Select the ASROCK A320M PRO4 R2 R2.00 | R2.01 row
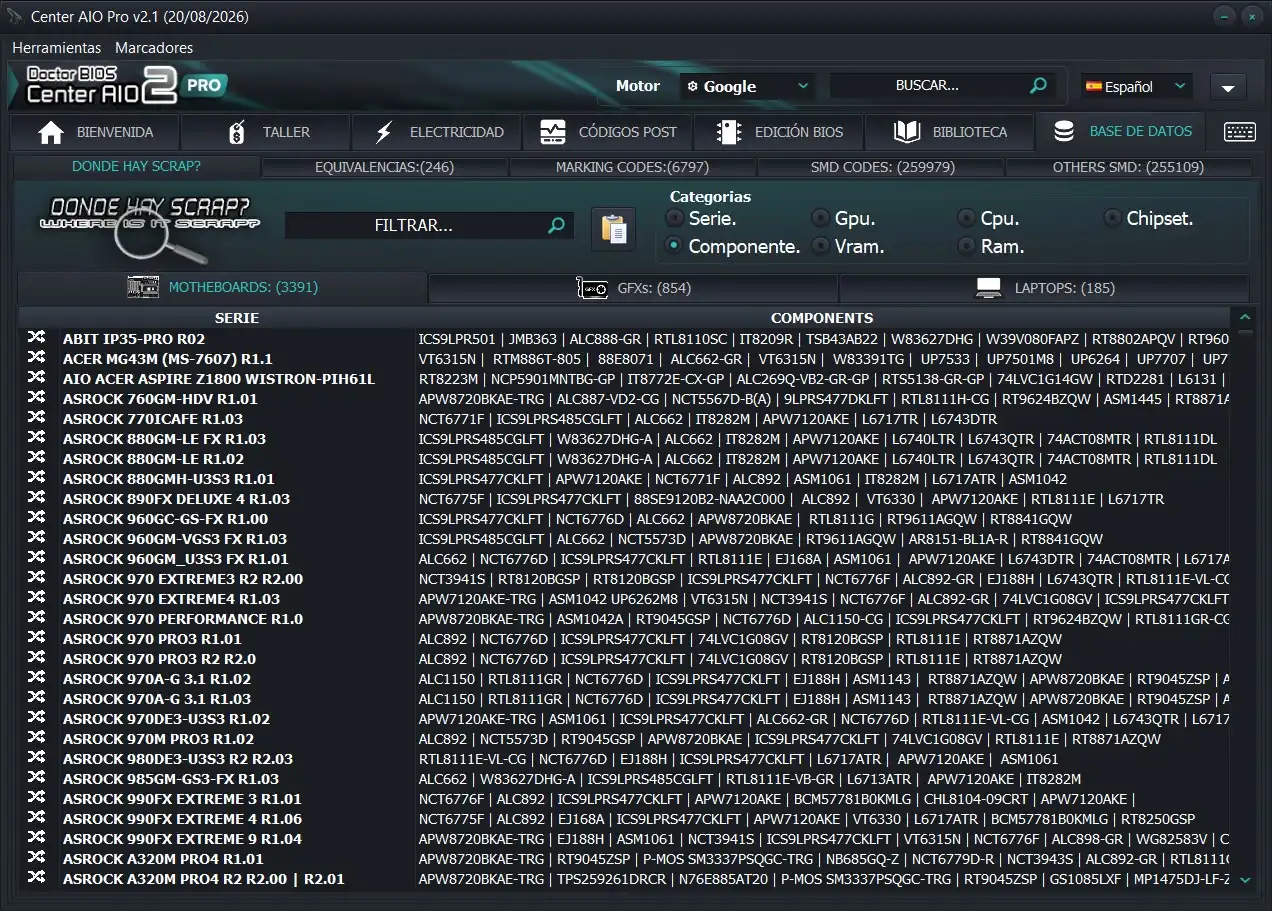1272x911 pixels. tap(624, 879)
